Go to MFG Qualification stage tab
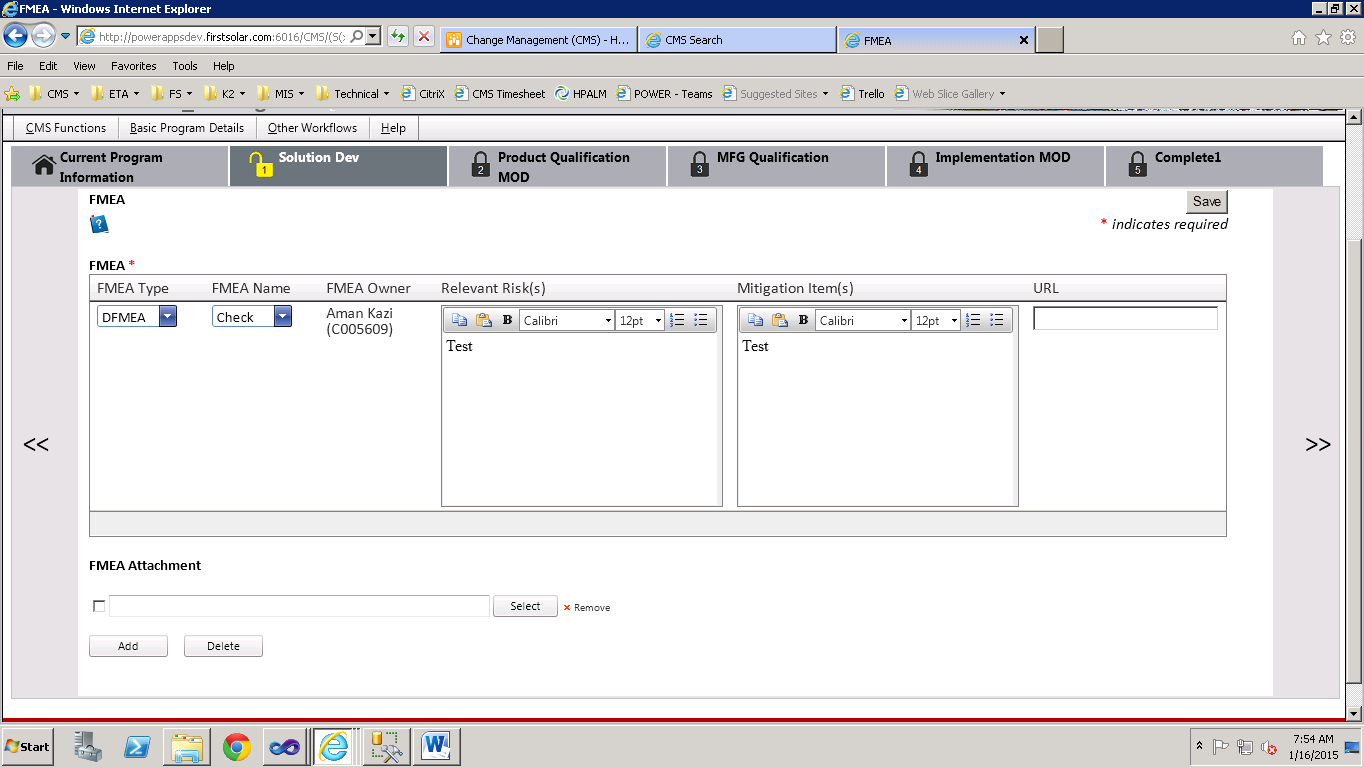Image resolution: width=1364 pixels, height=768 pixels. pyautogui.click(x=776, y=167)
